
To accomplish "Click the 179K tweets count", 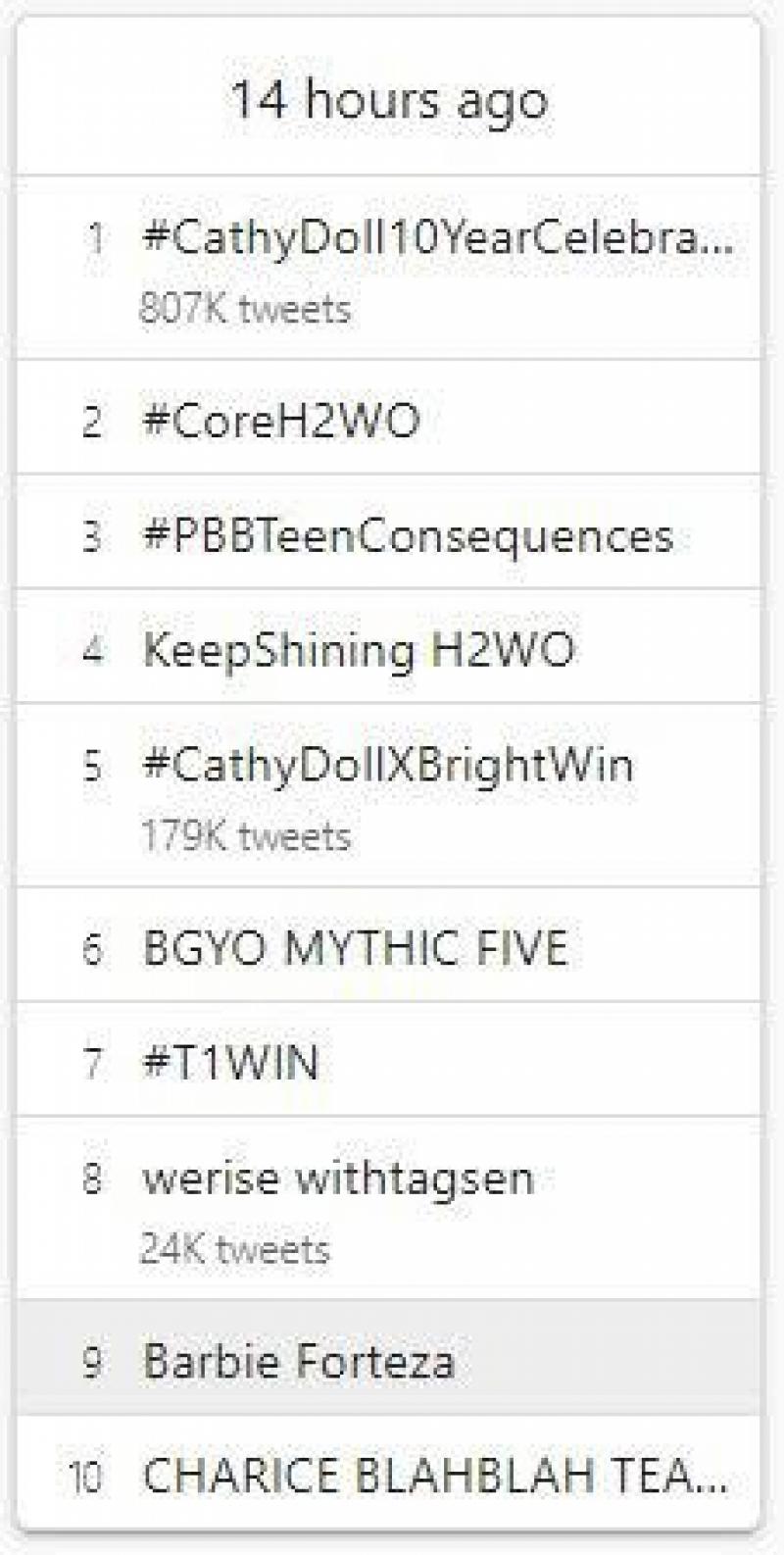I will pos(245,836).
